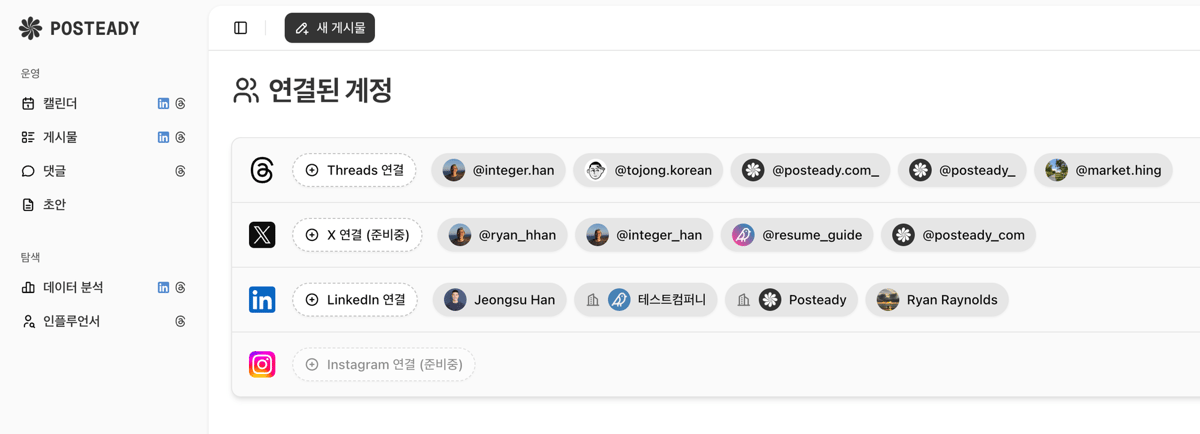
Task: Select the @tojong.korean Threads account chip
Action: coord(648,170)
